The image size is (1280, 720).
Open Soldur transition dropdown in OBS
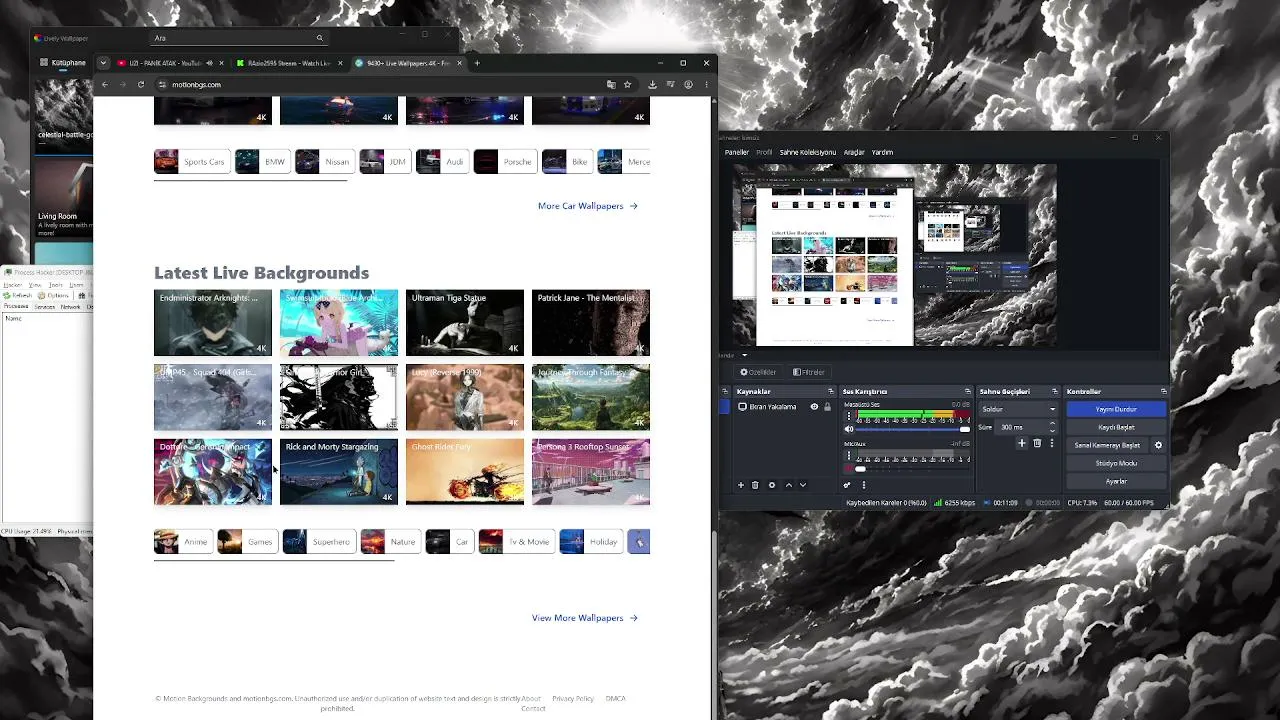coord(1018,409)
